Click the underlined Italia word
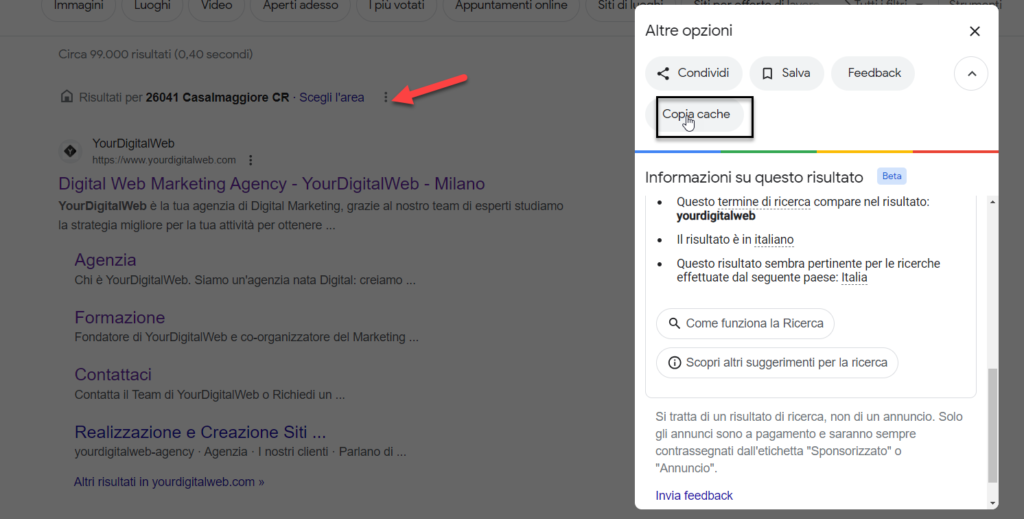 [854, 277]
